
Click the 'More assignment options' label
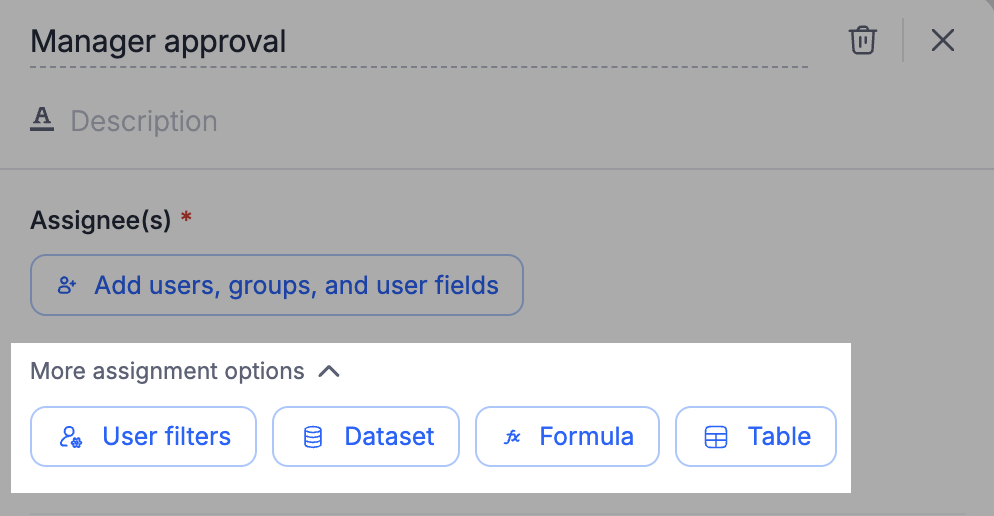pyautogui.click(x=167, y=372)
